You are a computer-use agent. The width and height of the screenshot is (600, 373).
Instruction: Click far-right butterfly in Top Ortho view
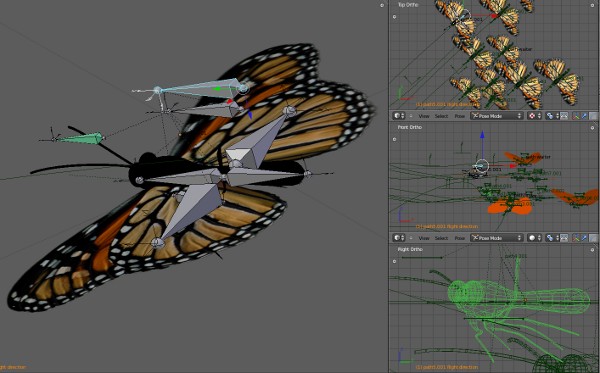557,80
